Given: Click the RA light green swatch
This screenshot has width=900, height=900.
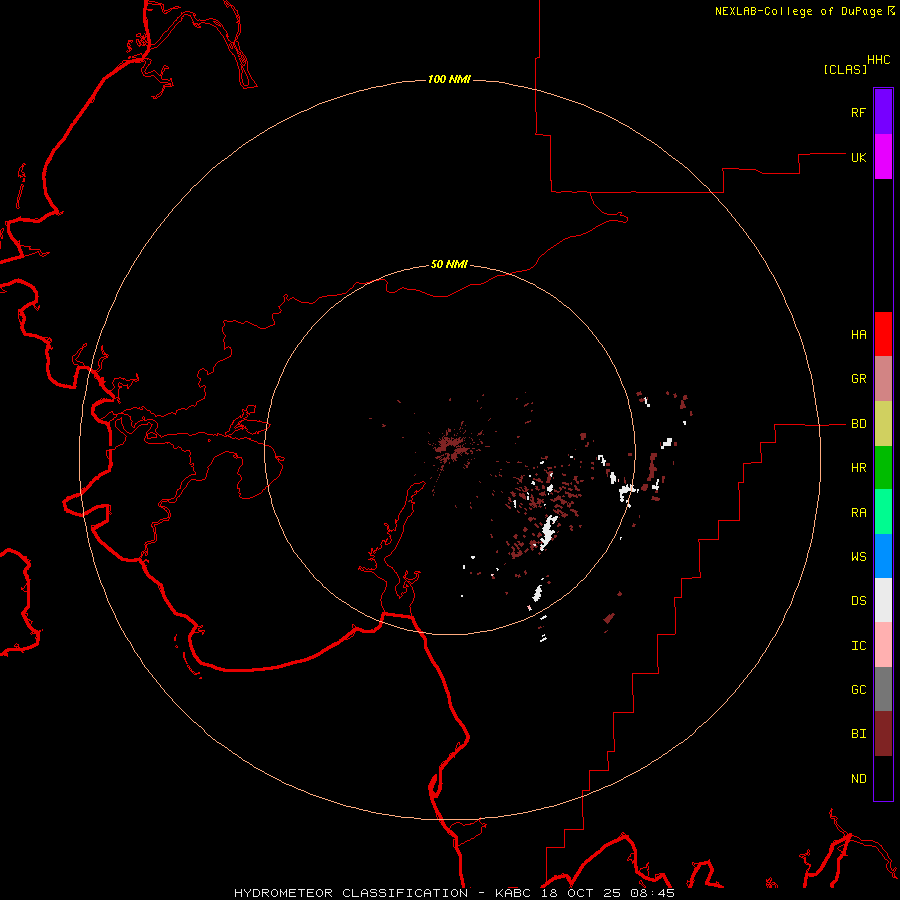Looking at the screenshot, I should pos(883,512).
